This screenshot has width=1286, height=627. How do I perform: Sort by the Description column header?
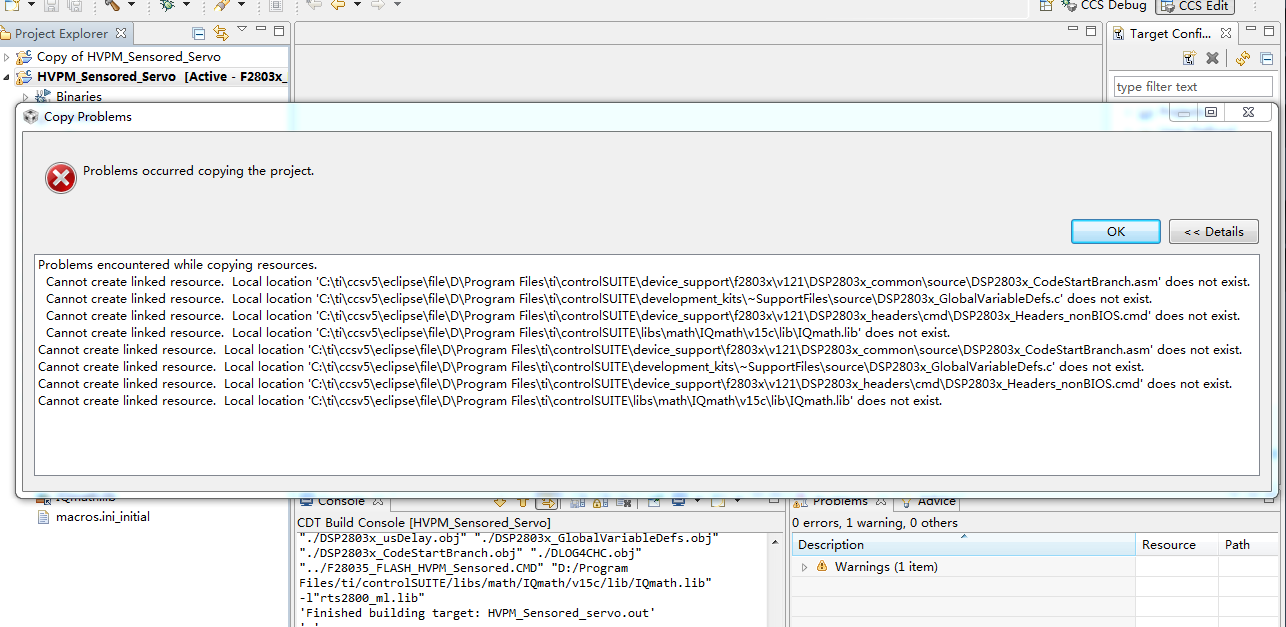click(x=964, y=545)
